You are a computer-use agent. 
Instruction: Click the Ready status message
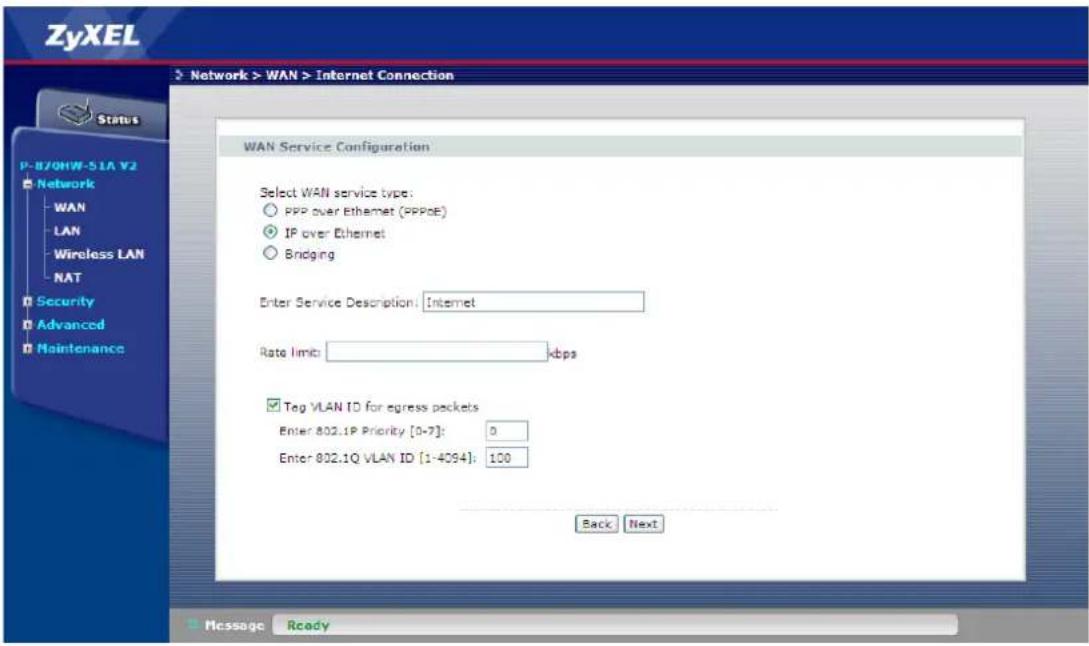(x=308, y=626)
